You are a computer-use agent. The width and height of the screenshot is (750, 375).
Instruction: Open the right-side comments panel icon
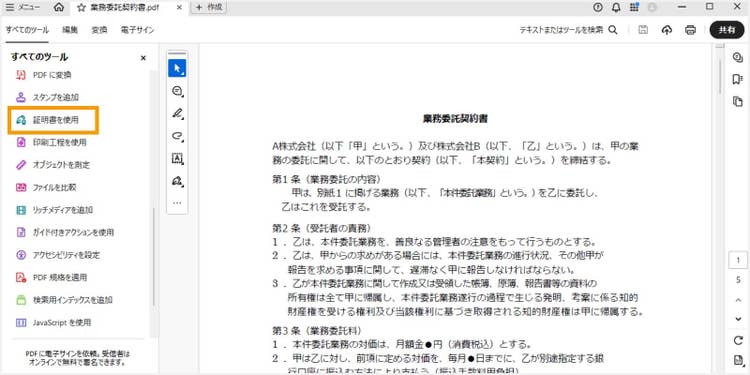coord(738,57)
